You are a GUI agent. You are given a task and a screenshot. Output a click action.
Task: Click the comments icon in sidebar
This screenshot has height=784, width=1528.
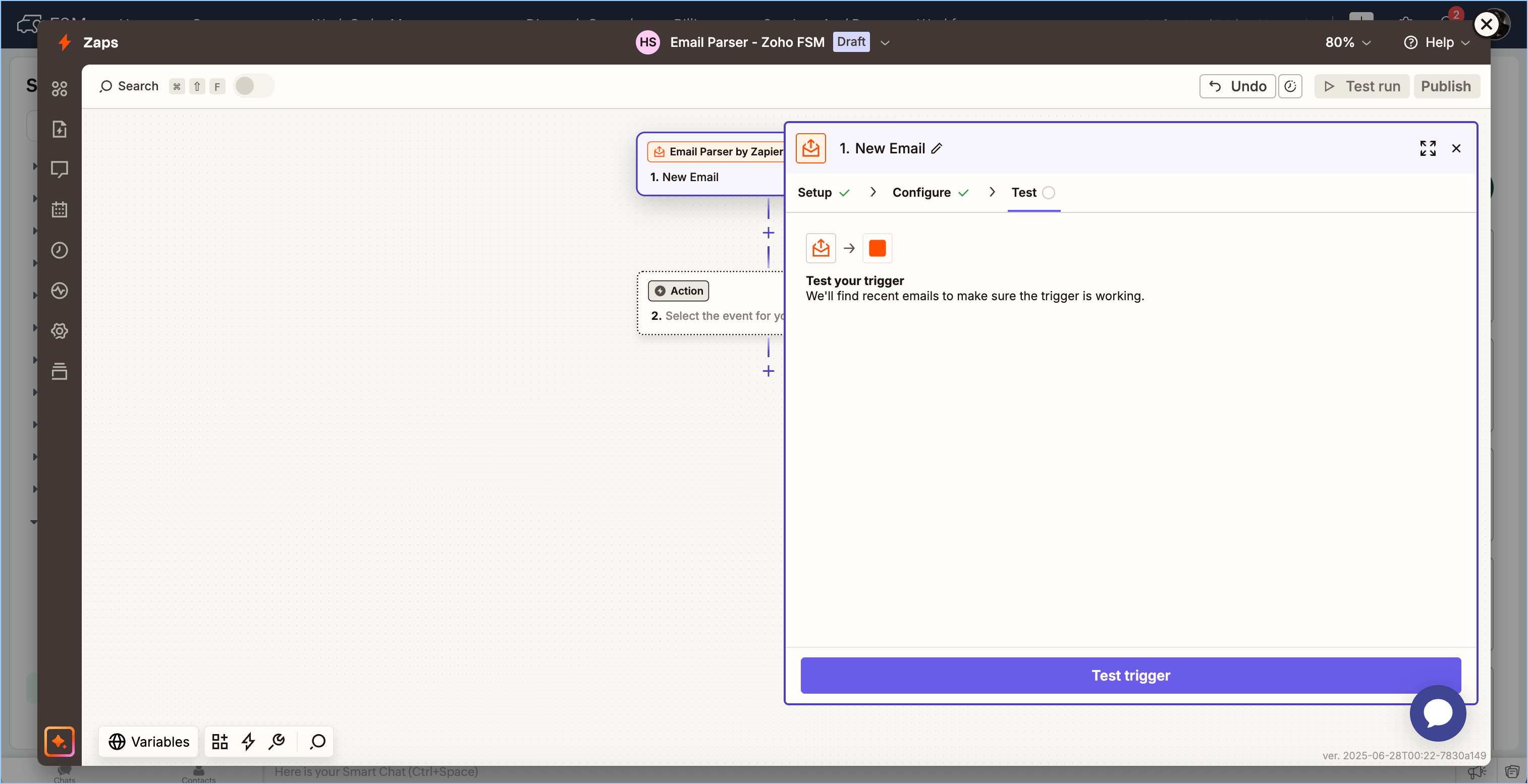point(60,170)
